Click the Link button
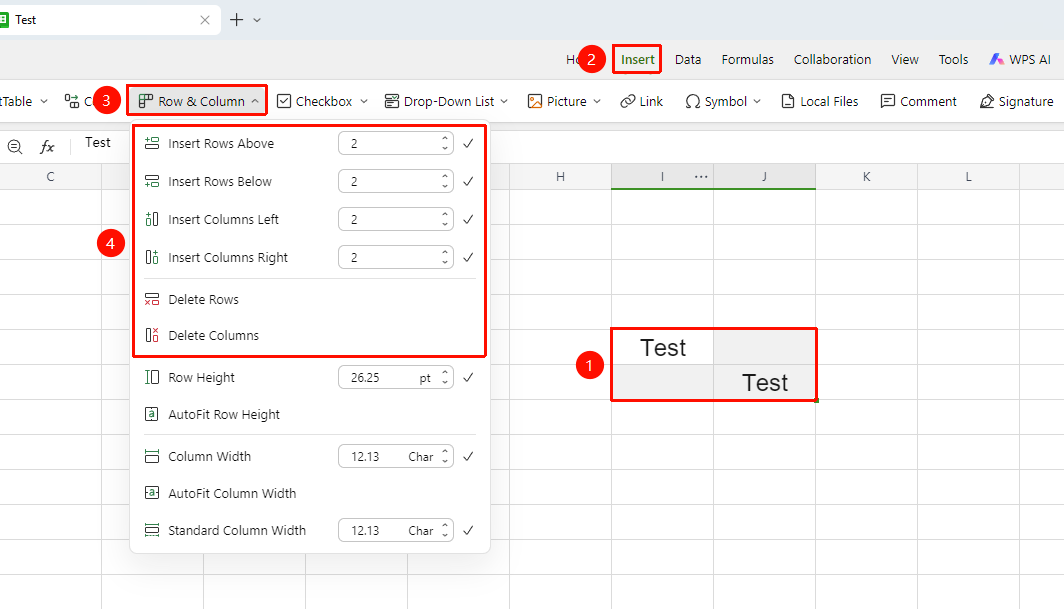The height and width of the screenshot is (609, 1064). [641, 101]
